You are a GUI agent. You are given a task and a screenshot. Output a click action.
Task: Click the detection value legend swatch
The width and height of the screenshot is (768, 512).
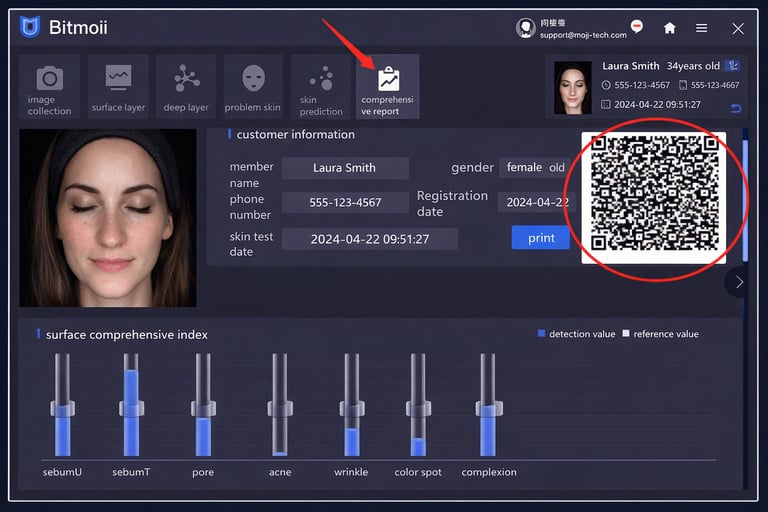click(541, 334)
